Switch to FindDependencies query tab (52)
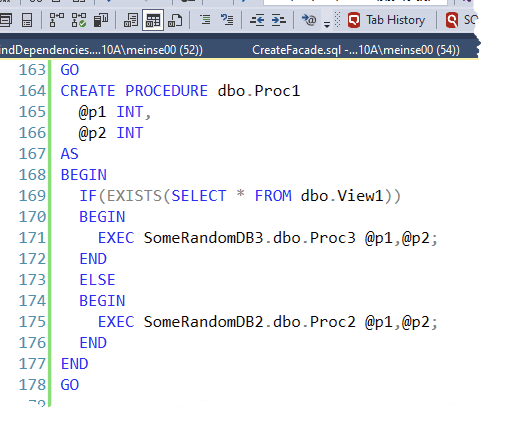505x432 pixels. coord(101,50)
